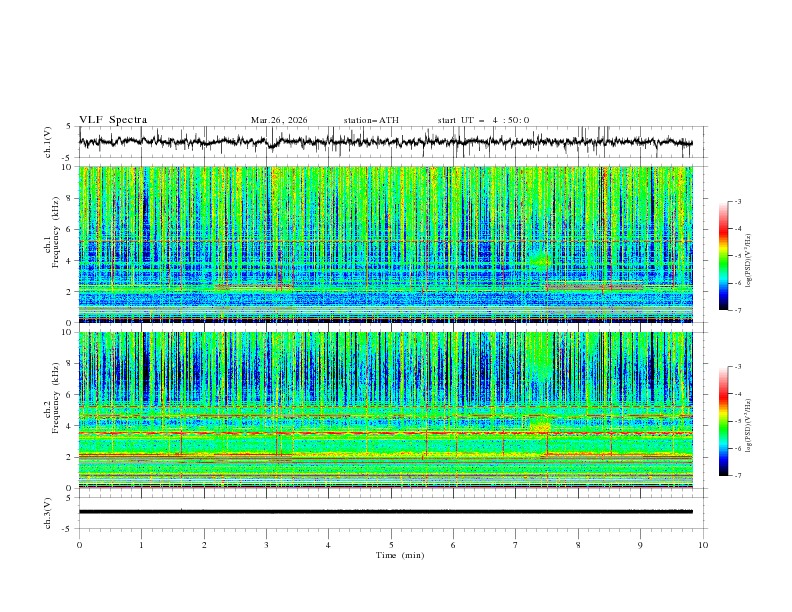The width and height of the screenshot is (792, 612).
Task: Select the Mar.26, 2026 date label
Action: (279, 120)
